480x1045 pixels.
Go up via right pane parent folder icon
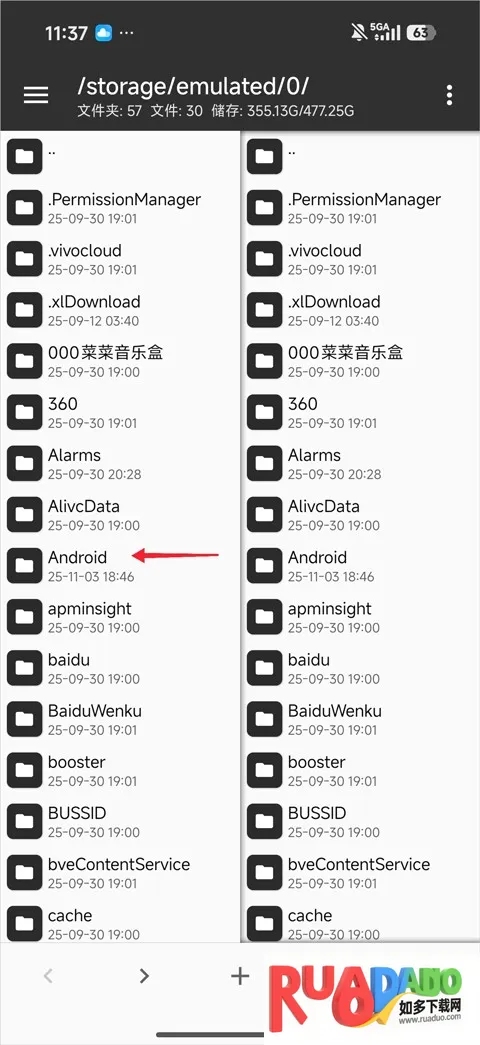(265, 157)
